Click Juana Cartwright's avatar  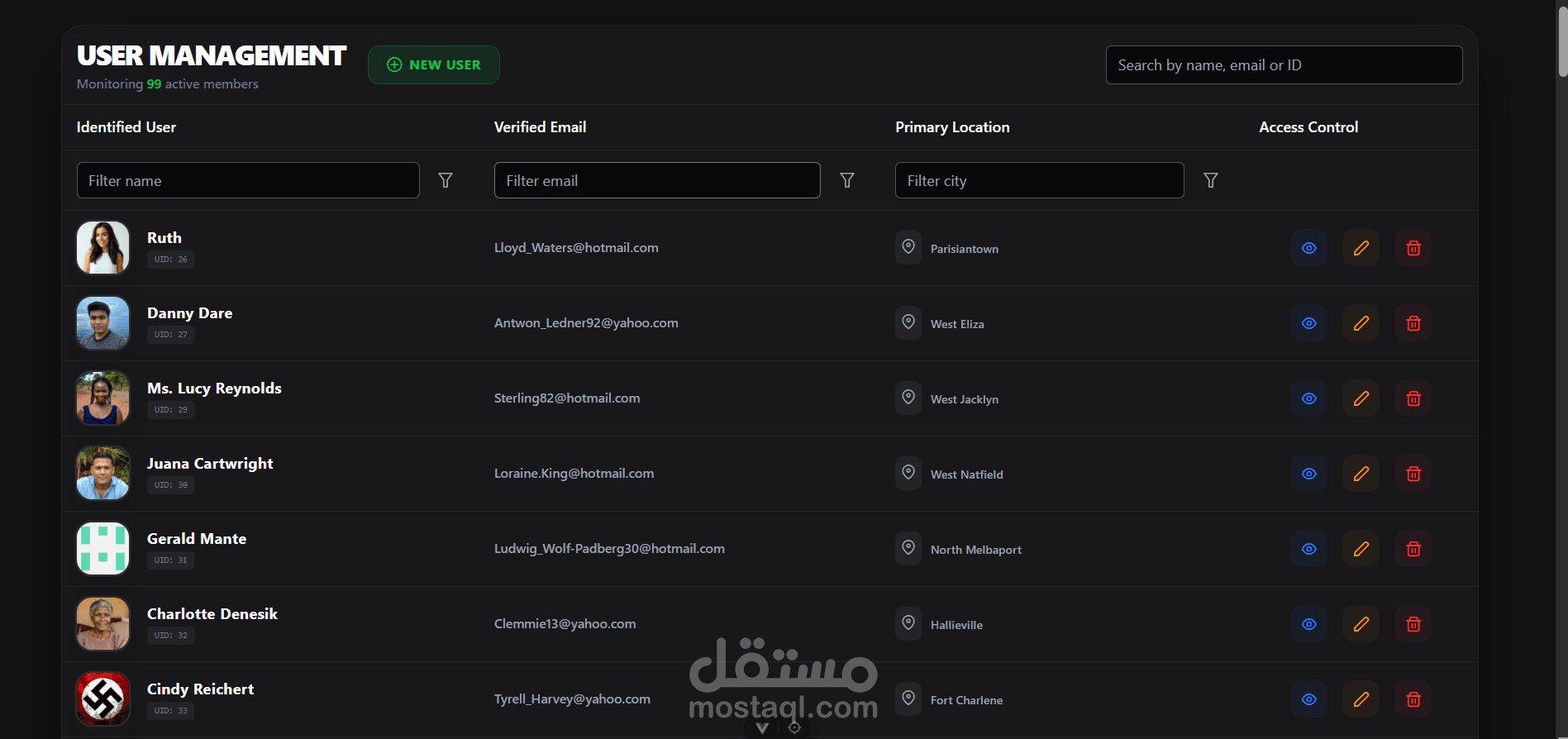[103, 473]
